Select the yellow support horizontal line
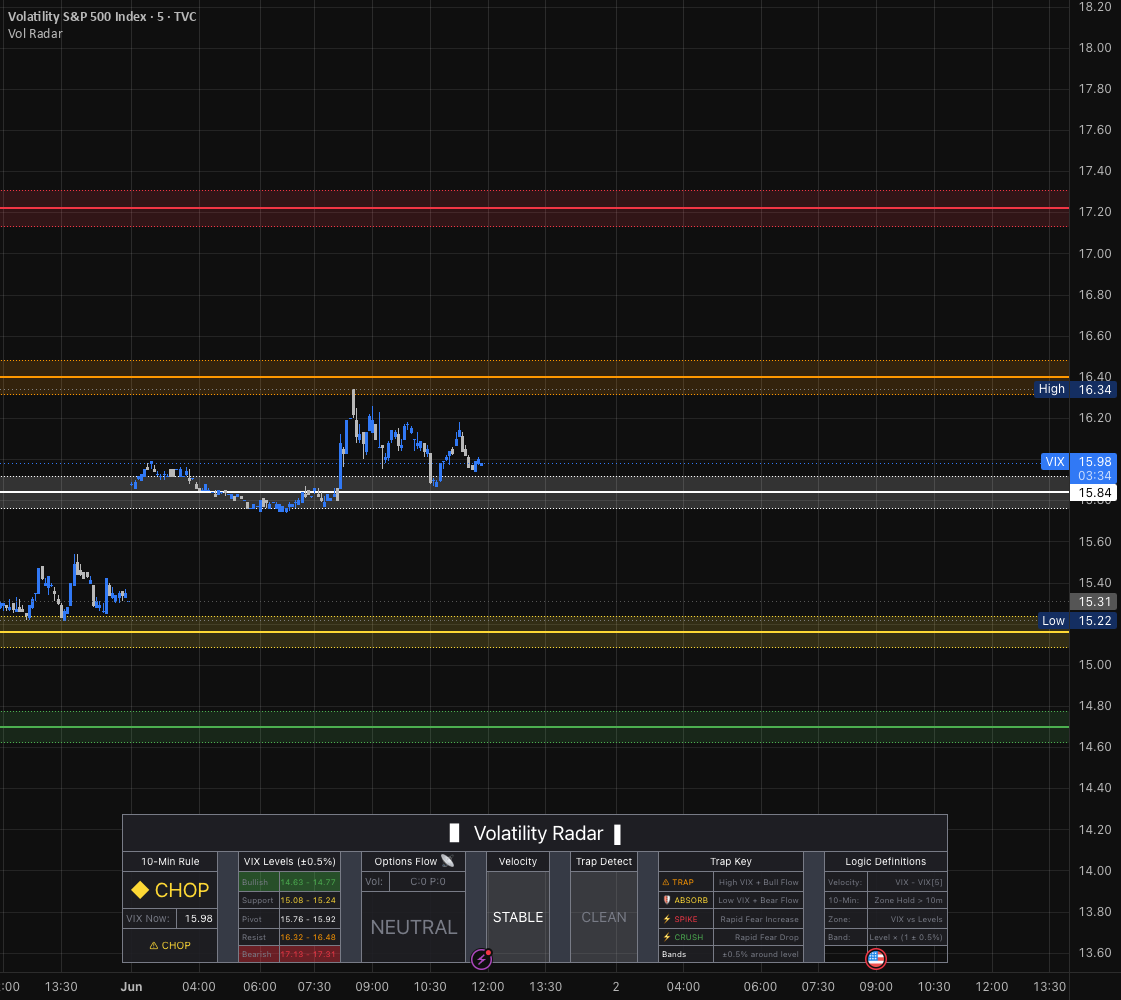 534,632
